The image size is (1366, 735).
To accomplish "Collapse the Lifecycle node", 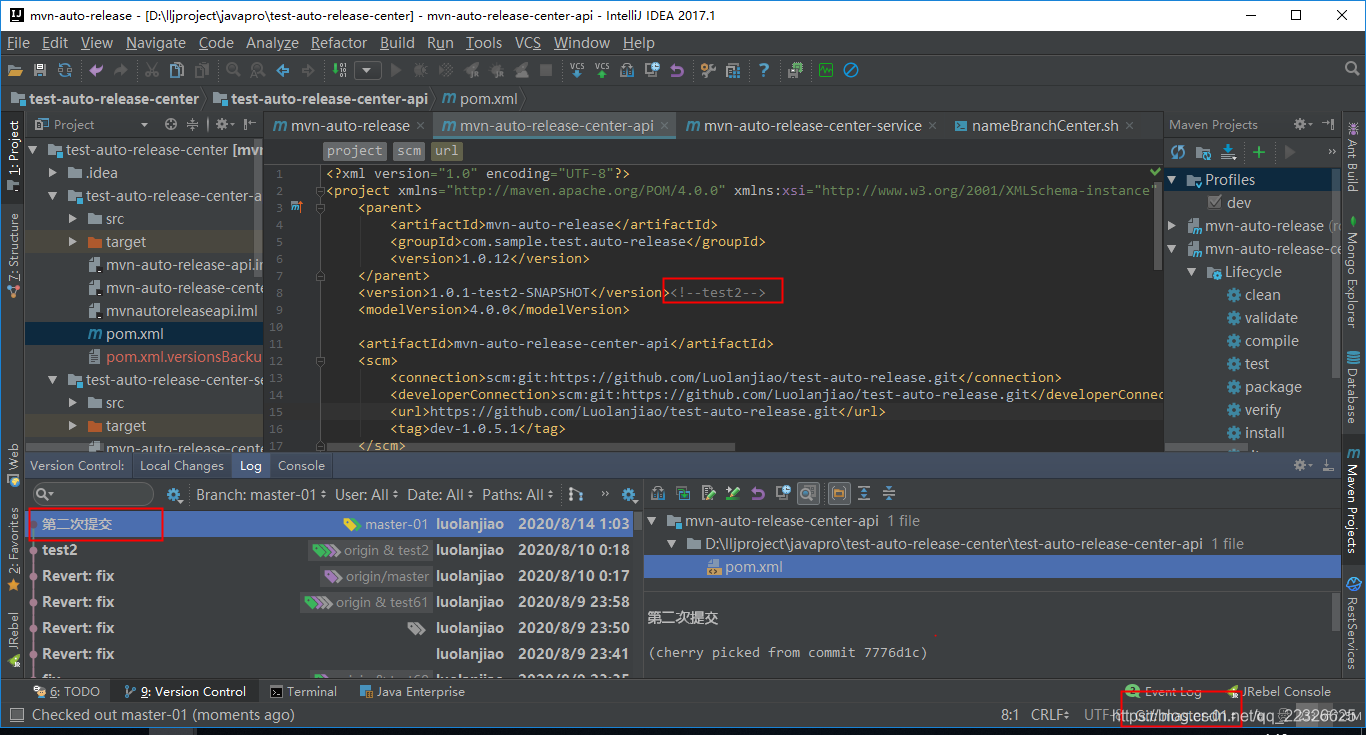I will click(x=1192, y=272).
